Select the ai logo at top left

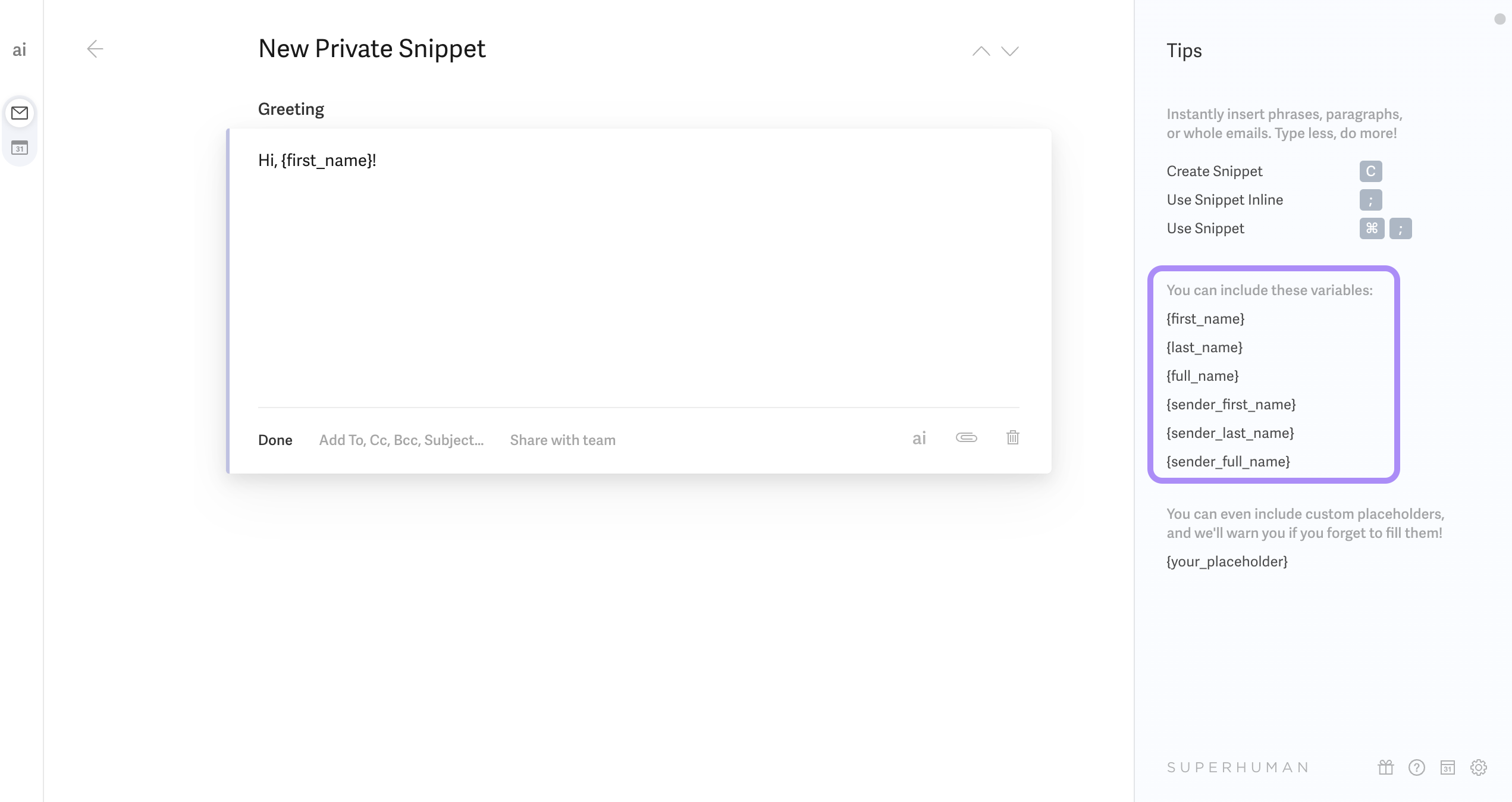(20, 49)
